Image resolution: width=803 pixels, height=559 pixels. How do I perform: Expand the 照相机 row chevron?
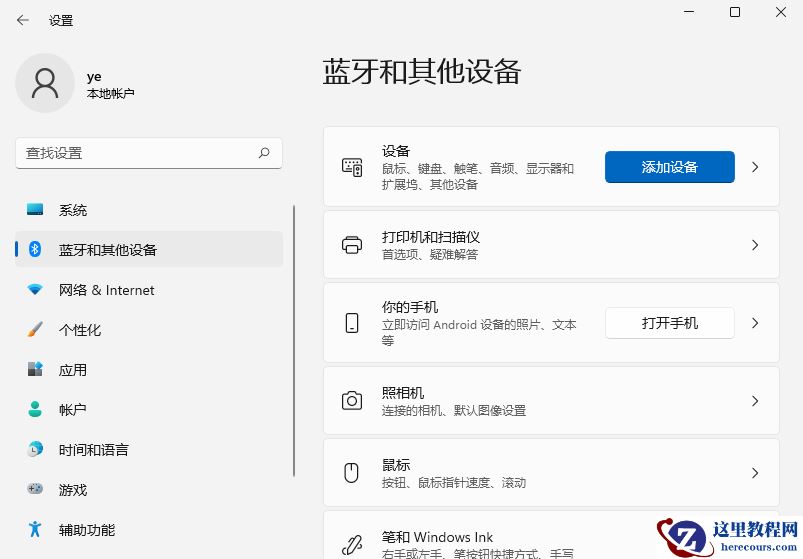pyautogui.click(x=755, y=401)
